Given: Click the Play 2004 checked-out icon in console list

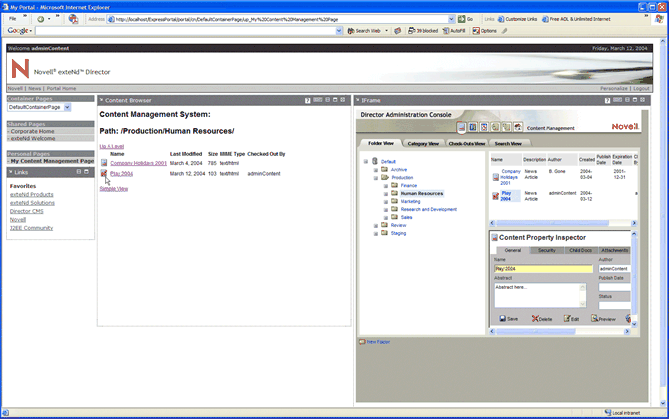Looking at the screenshot, I should 495,196.
